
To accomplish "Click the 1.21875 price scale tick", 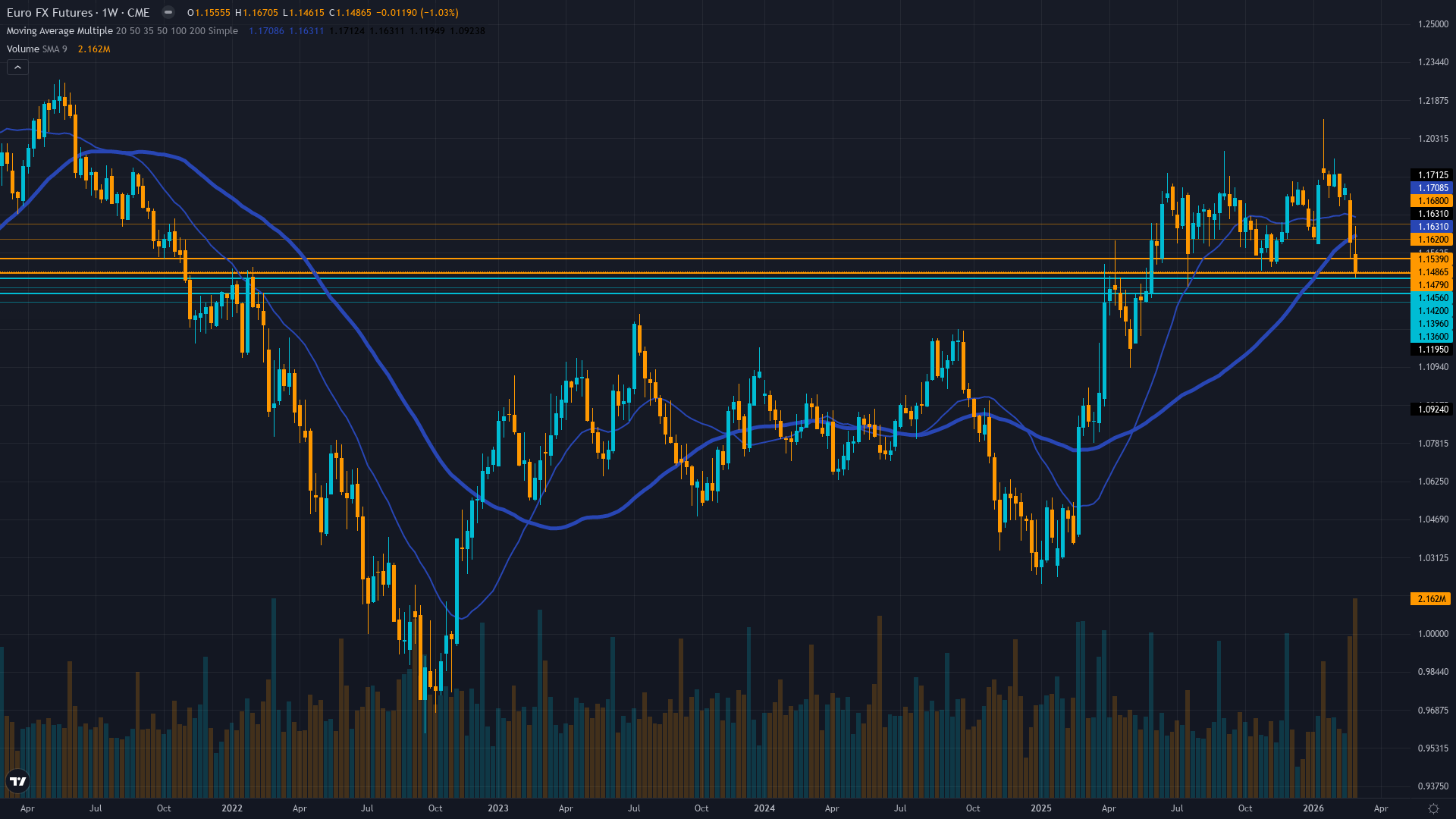I will tap(1432, 101).
